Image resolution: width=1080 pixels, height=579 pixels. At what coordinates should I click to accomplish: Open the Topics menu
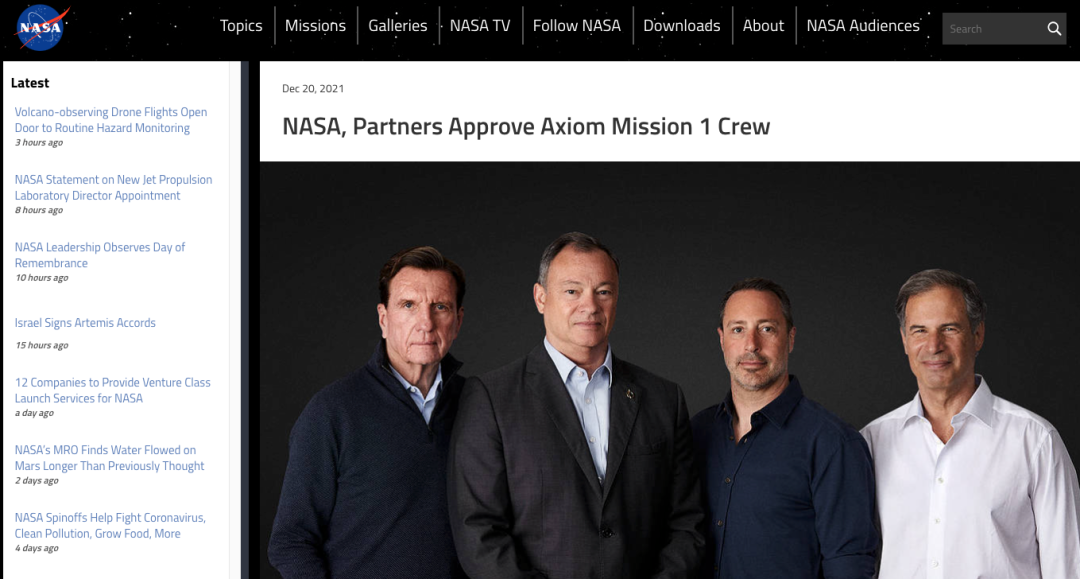pyautogui.click(x=241, y=25)
